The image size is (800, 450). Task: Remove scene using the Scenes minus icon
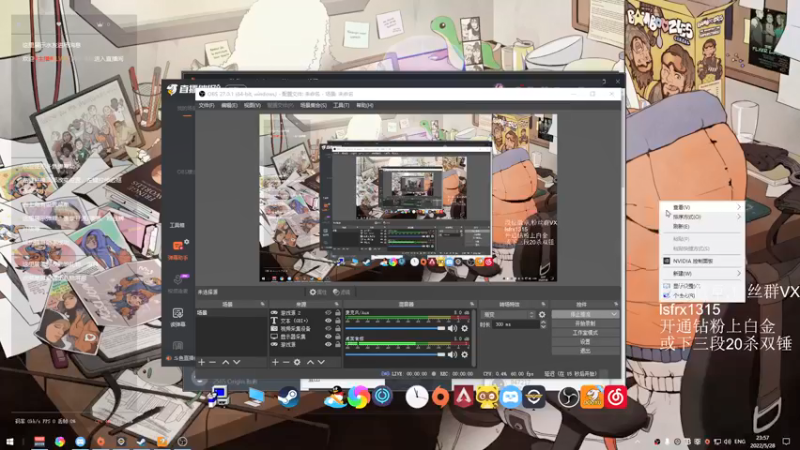(x=213, y=362)
